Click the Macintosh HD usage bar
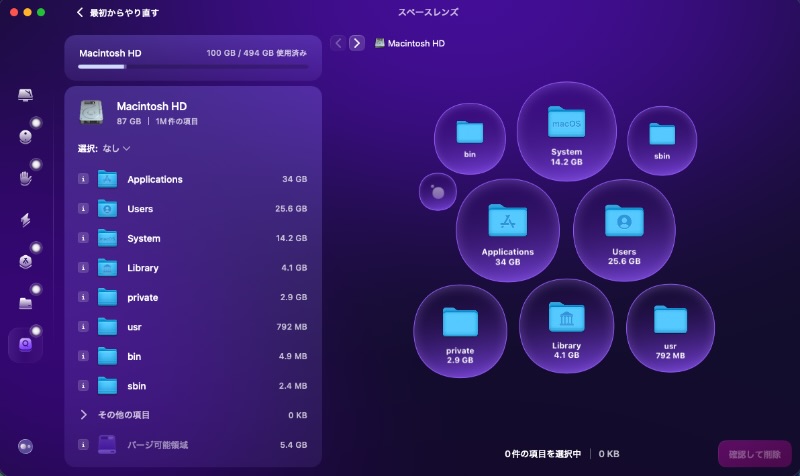The height and width of the screenshot is (476, 800). [193, 66]
